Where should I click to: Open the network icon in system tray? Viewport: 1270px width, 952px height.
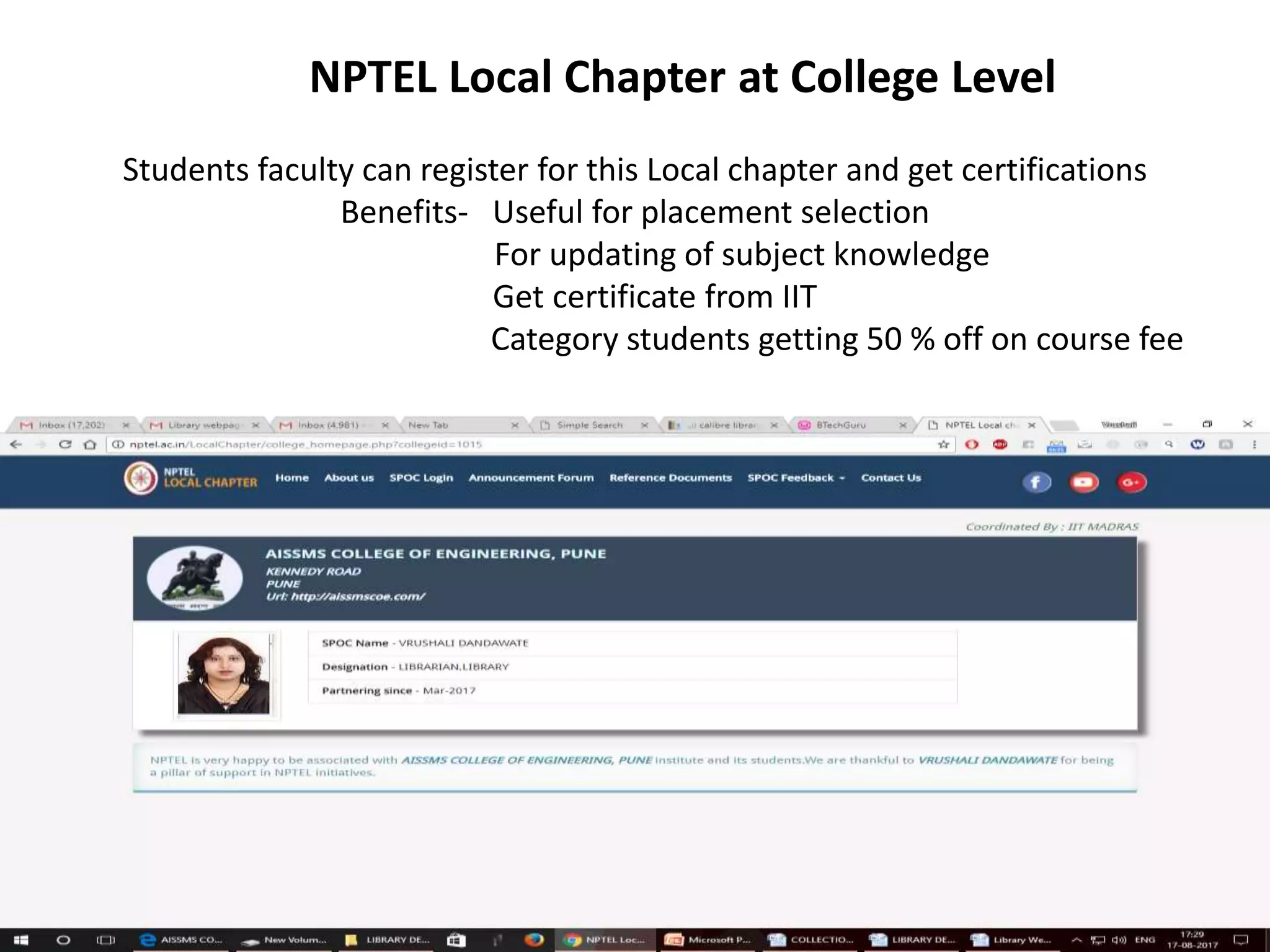(1098, 940)
